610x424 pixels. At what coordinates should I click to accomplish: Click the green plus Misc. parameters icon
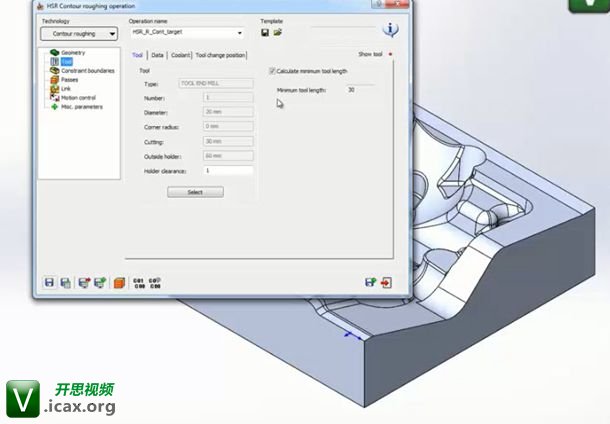tap(54, 107)
